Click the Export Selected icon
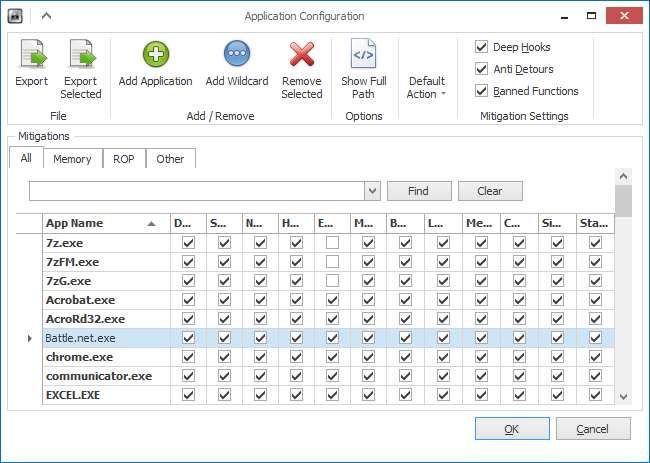The height and width of the screenshot is (463, 650). coord(80,55)
